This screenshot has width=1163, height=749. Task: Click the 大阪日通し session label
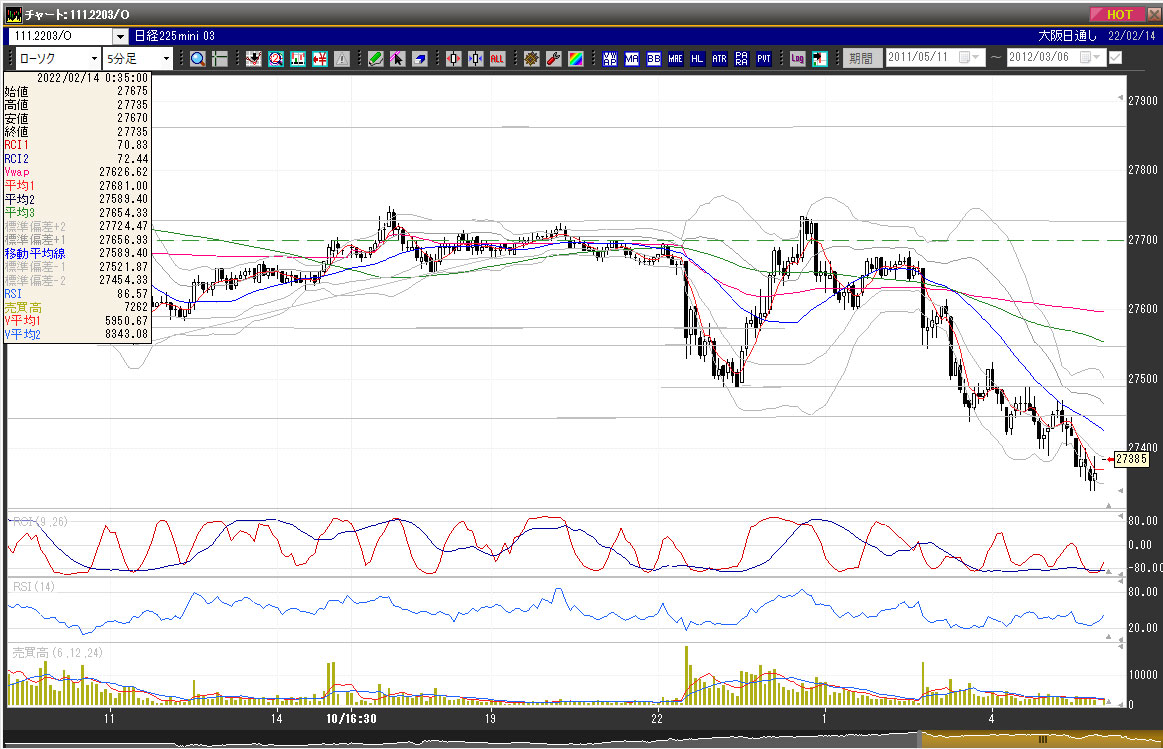pos(1067,36)
